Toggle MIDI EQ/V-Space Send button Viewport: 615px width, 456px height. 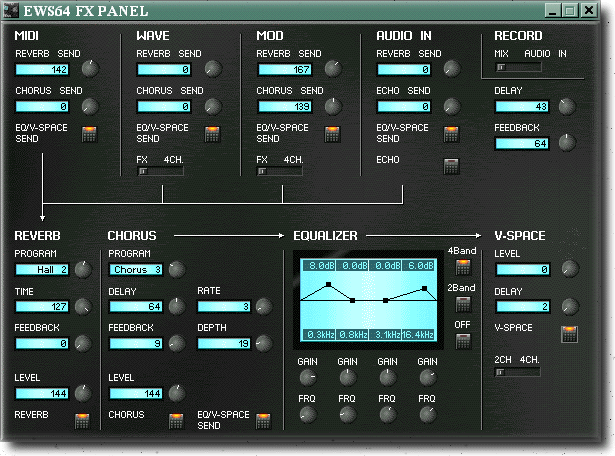tap(89, 134)
